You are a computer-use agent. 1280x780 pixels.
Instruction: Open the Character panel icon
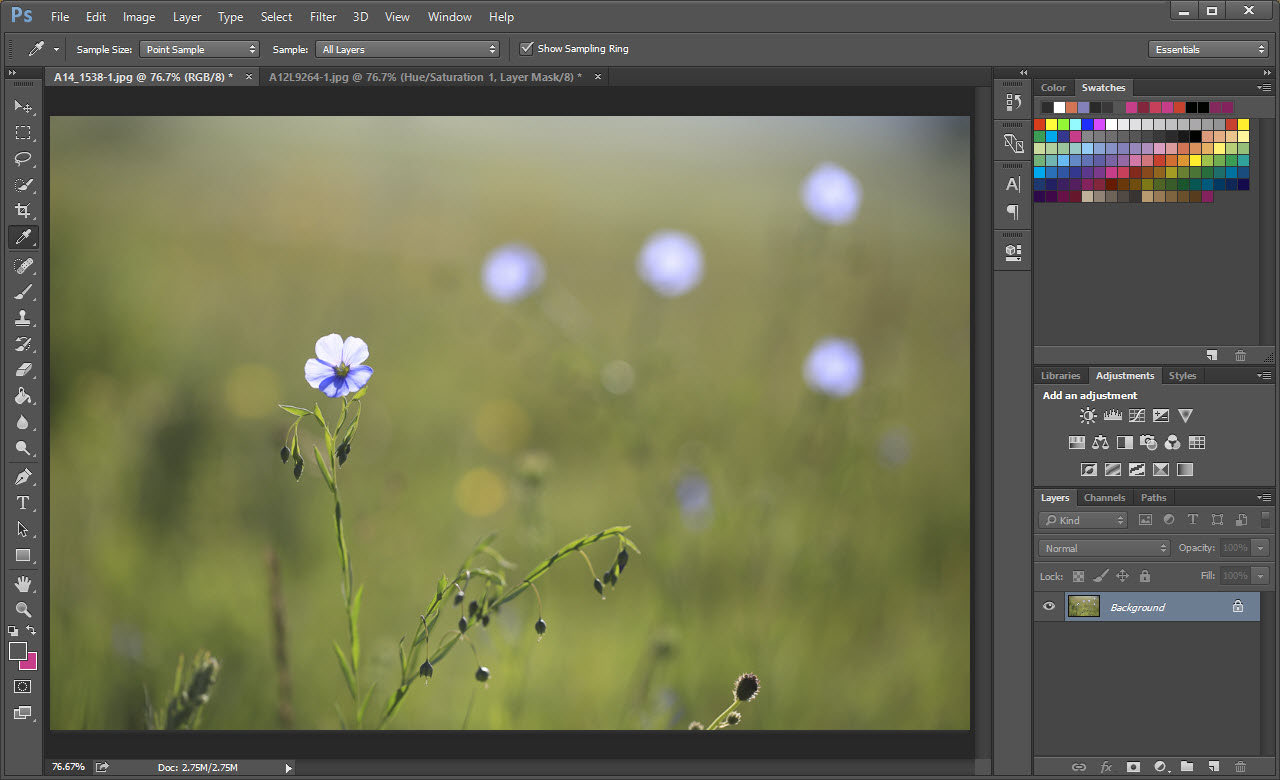(x=1013, y=184)
